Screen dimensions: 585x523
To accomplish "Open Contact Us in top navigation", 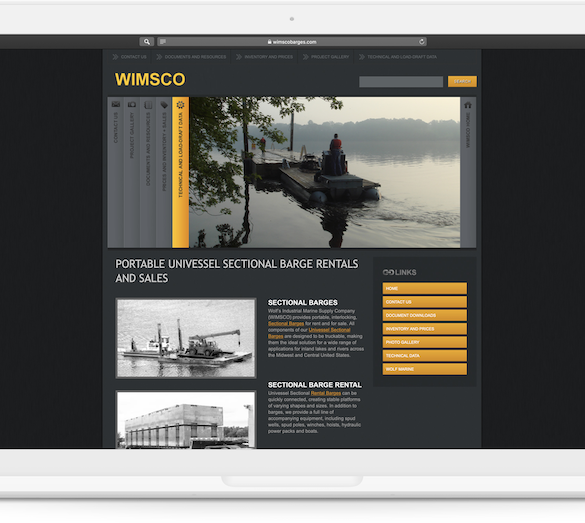I will pyautogui.click(x=129, y=57).
